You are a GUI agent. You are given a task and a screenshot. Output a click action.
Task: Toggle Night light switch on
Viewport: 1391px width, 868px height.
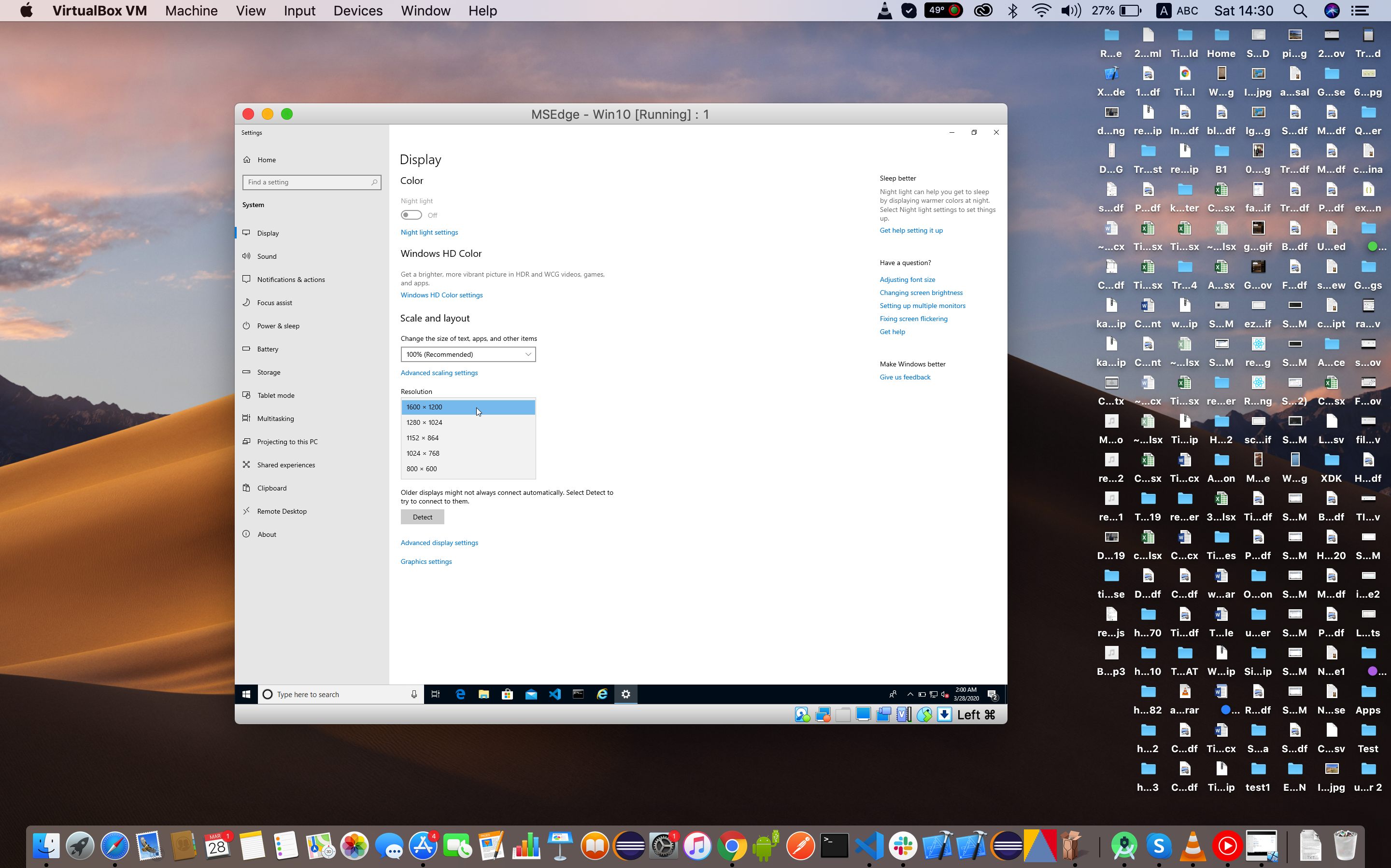(x=411, y=215)
